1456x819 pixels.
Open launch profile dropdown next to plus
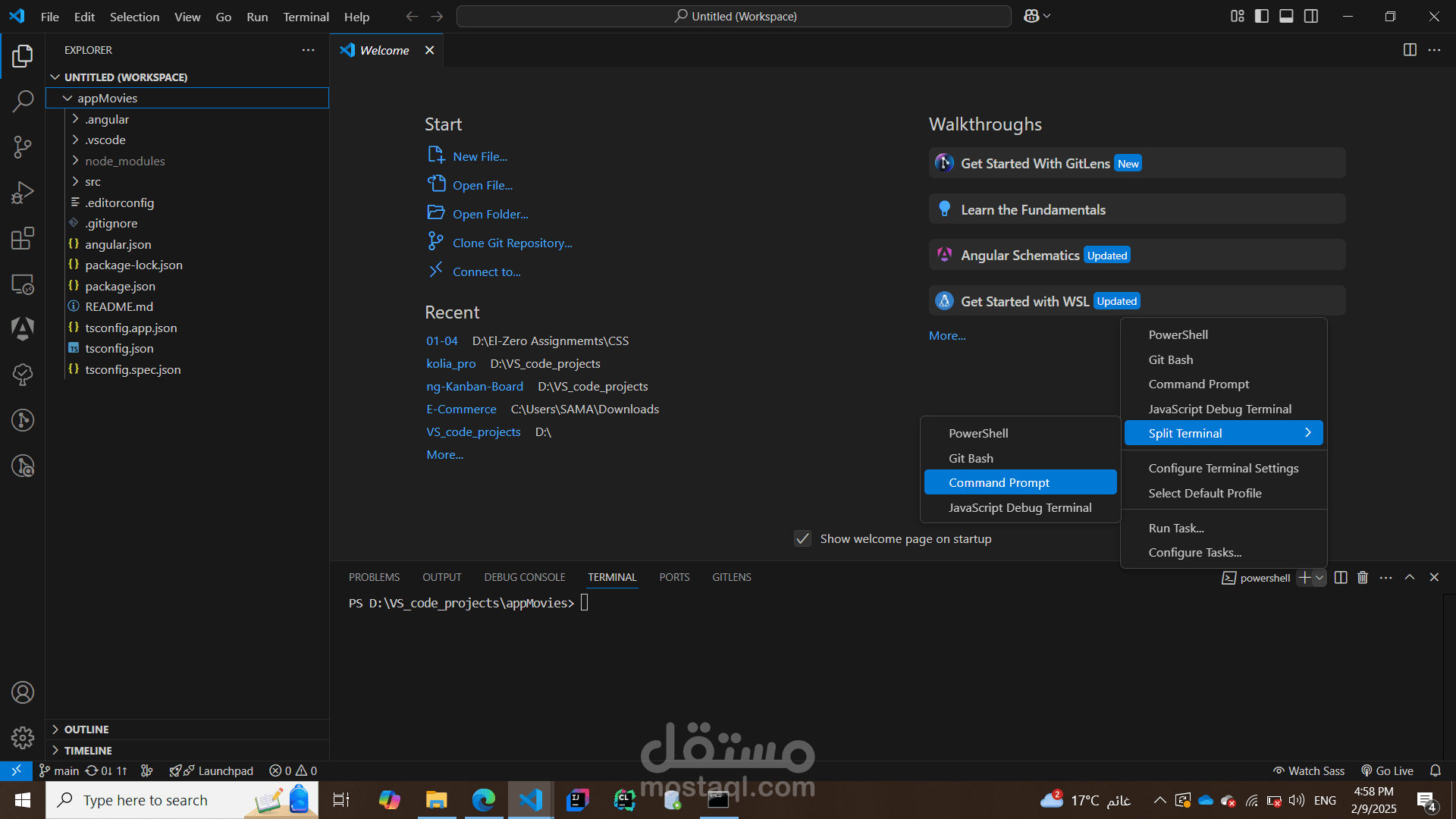click(1320, 578)
